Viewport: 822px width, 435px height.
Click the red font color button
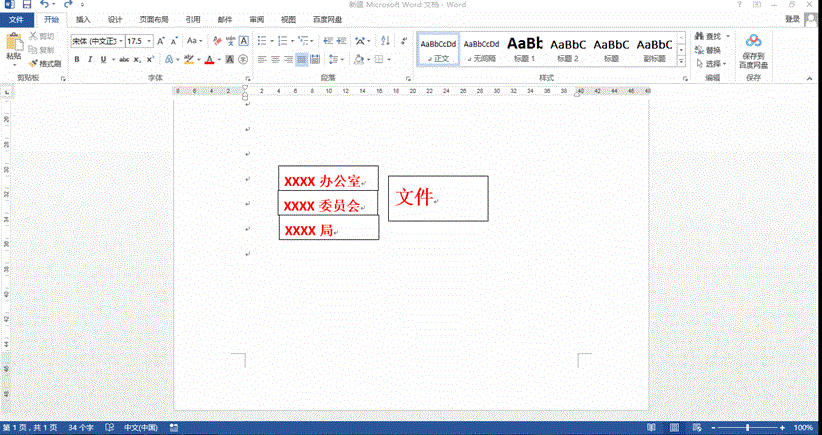(209, 60)
